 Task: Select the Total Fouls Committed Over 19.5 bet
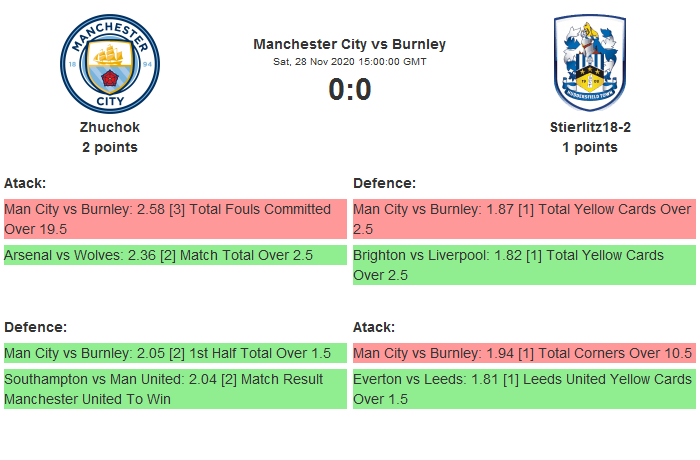pos(174,219)
